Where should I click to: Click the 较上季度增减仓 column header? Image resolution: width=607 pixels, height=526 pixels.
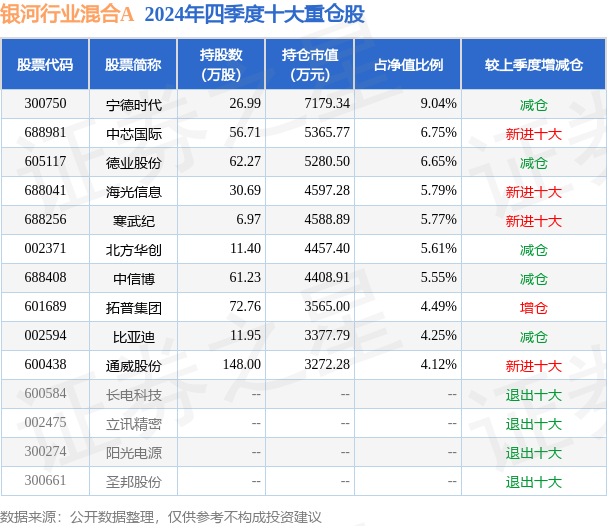pyautogui.click(x=533, y=65)
